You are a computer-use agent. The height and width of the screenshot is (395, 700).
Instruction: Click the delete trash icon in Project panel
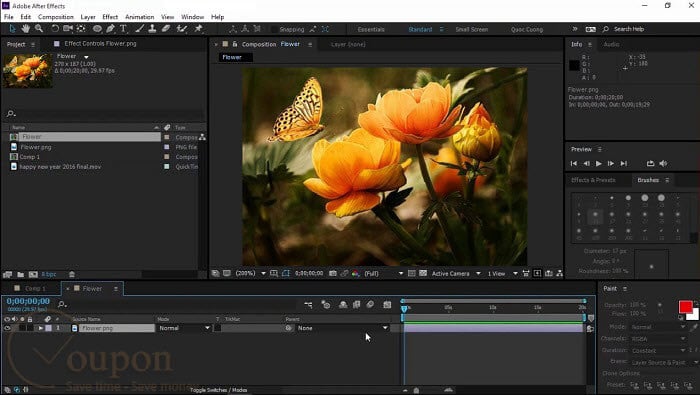click(x=72, y=274)
